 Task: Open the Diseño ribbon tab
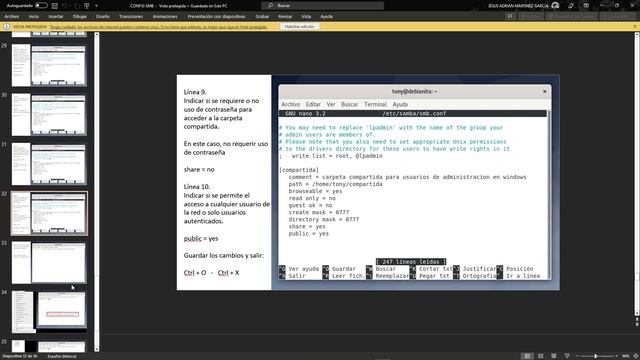pos(103,17)
